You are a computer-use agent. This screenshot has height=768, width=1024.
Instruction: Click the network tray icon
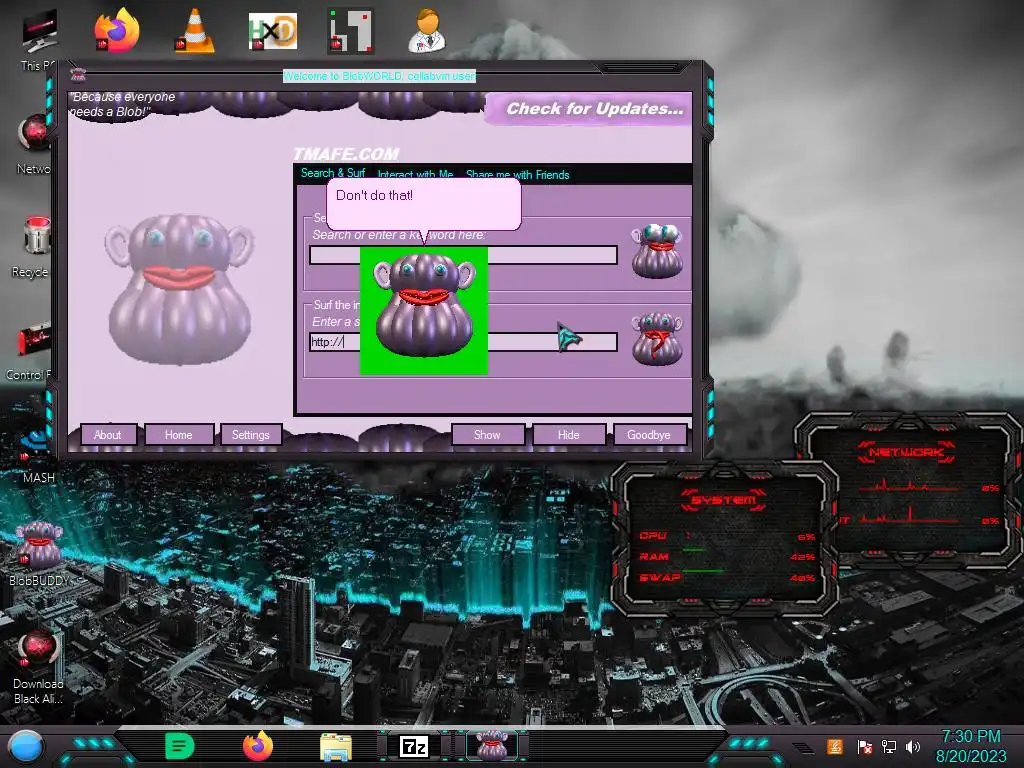(889, 746)
